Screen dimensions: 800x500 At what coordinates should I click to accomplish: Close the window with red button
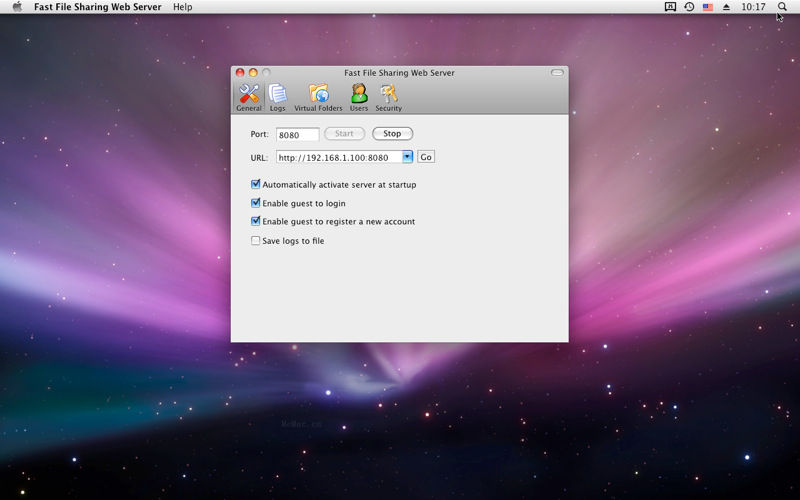[x=240, y=72]
